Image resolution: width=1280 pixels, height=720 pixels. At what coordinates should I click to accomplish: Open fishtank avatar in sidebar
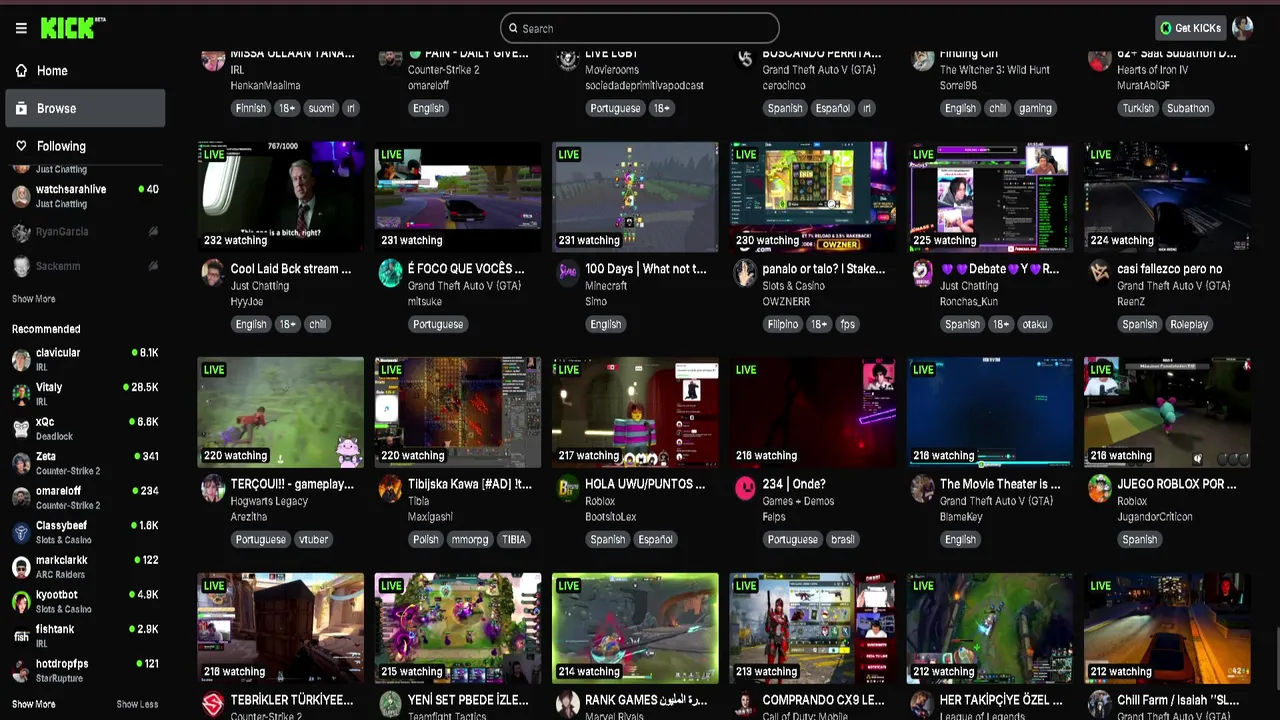21,636
